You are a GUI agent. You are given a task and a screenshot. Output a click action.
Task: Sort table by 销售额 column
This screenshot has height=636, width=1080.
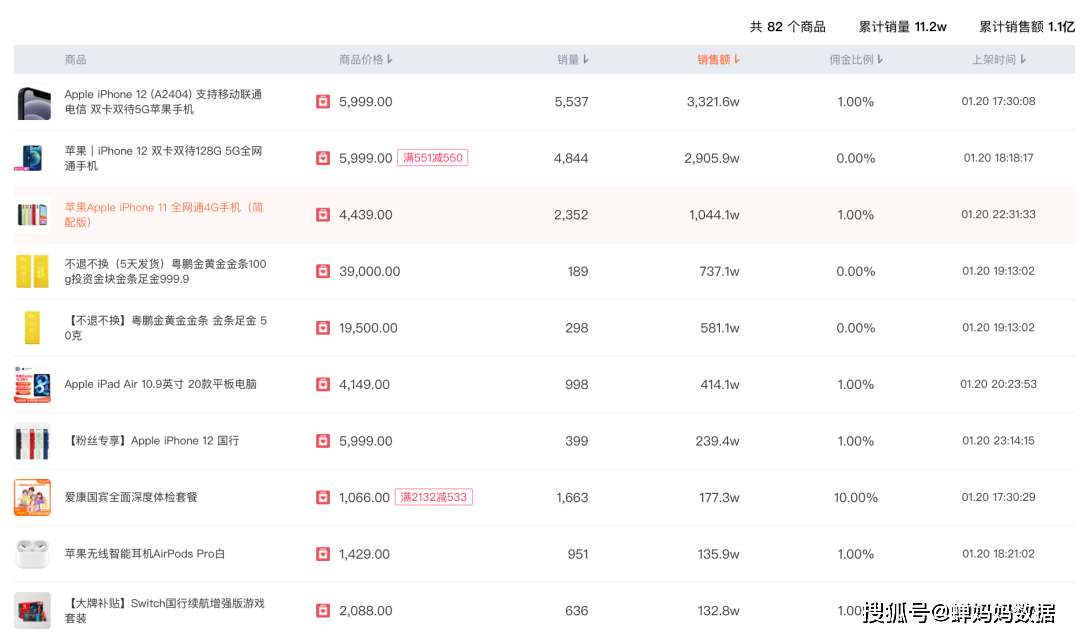click(x=718, y=60)
